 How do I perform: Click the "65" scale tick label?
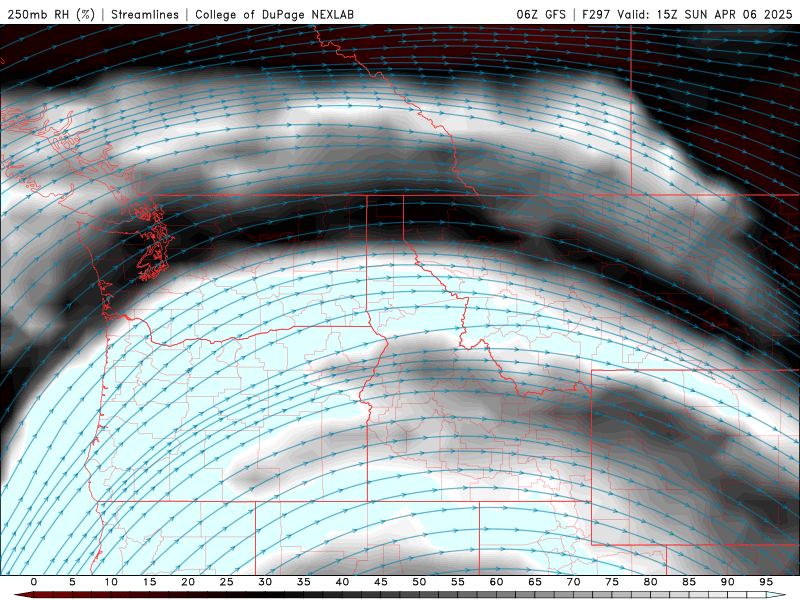[x=535, y=582]
